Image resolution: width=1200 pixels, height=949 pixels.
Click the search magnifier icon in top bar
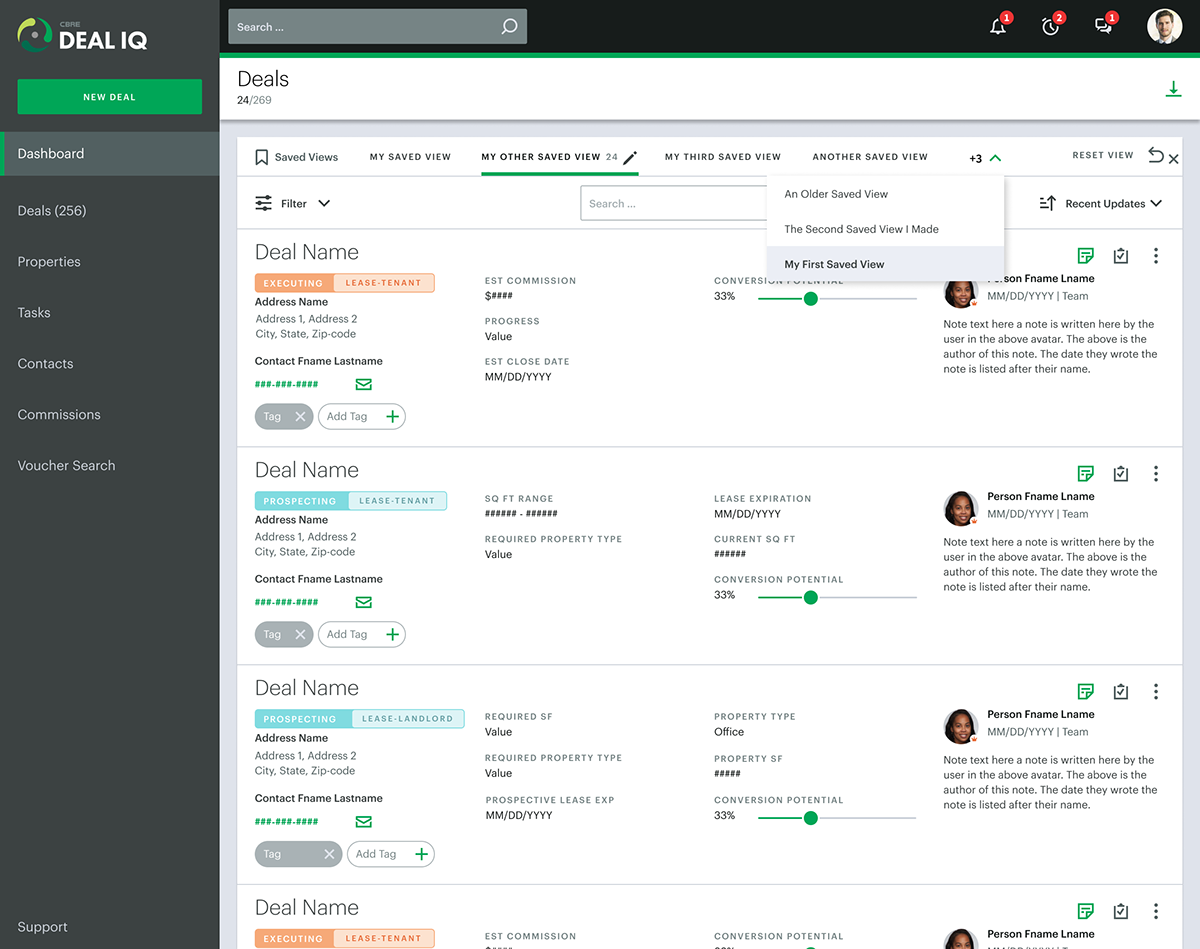pos(509,27)
